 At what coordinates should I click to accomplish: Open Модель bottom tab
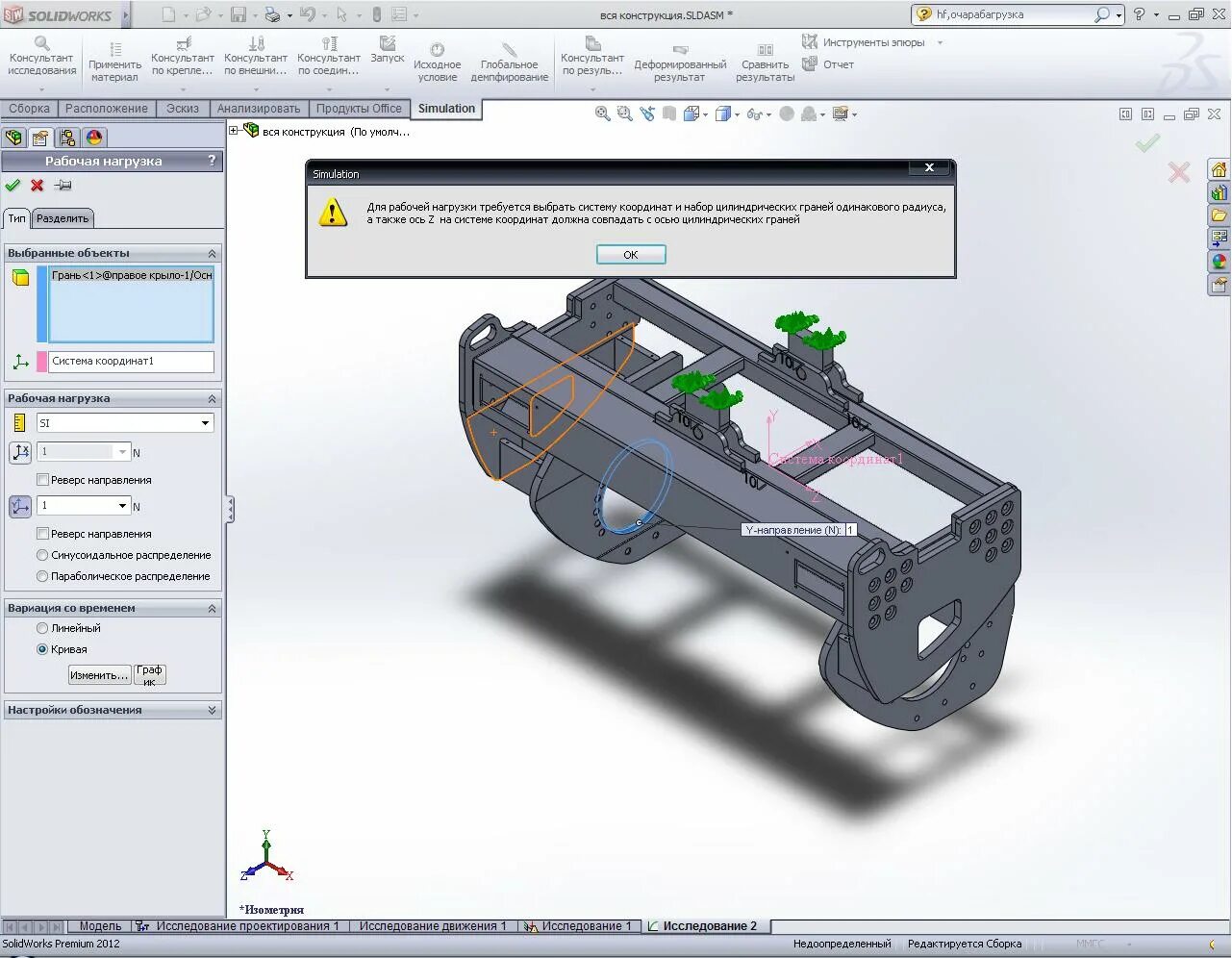click(100, 926)
